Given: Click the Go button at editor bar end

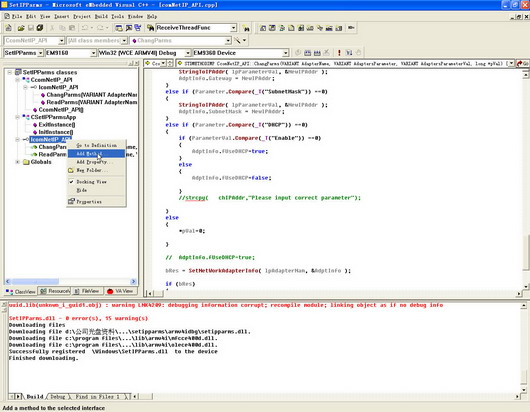Looking at the screenshot, I should coord(523,63).
